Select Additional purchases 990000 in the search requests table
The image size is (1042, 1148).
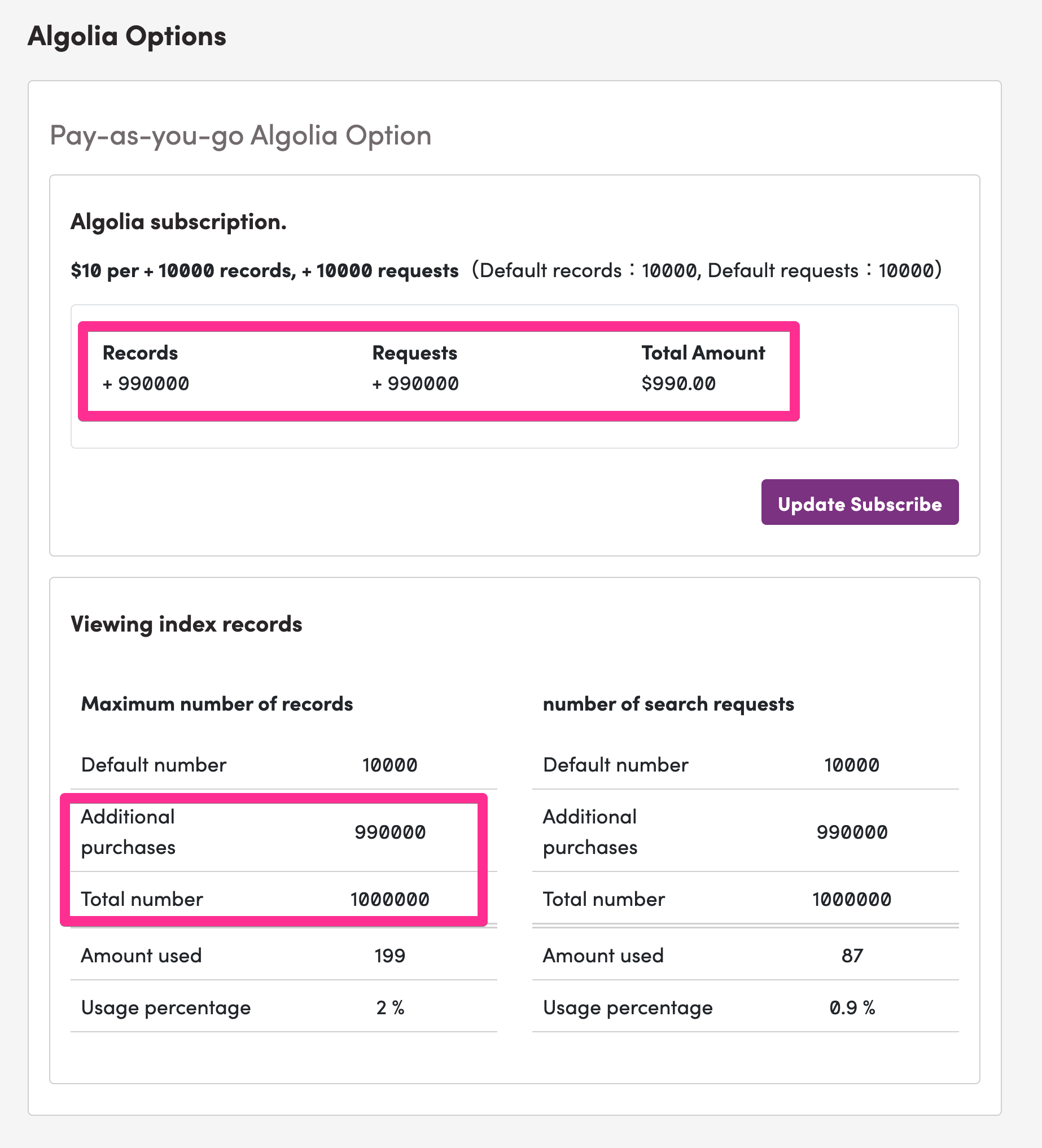coord(745,832)
